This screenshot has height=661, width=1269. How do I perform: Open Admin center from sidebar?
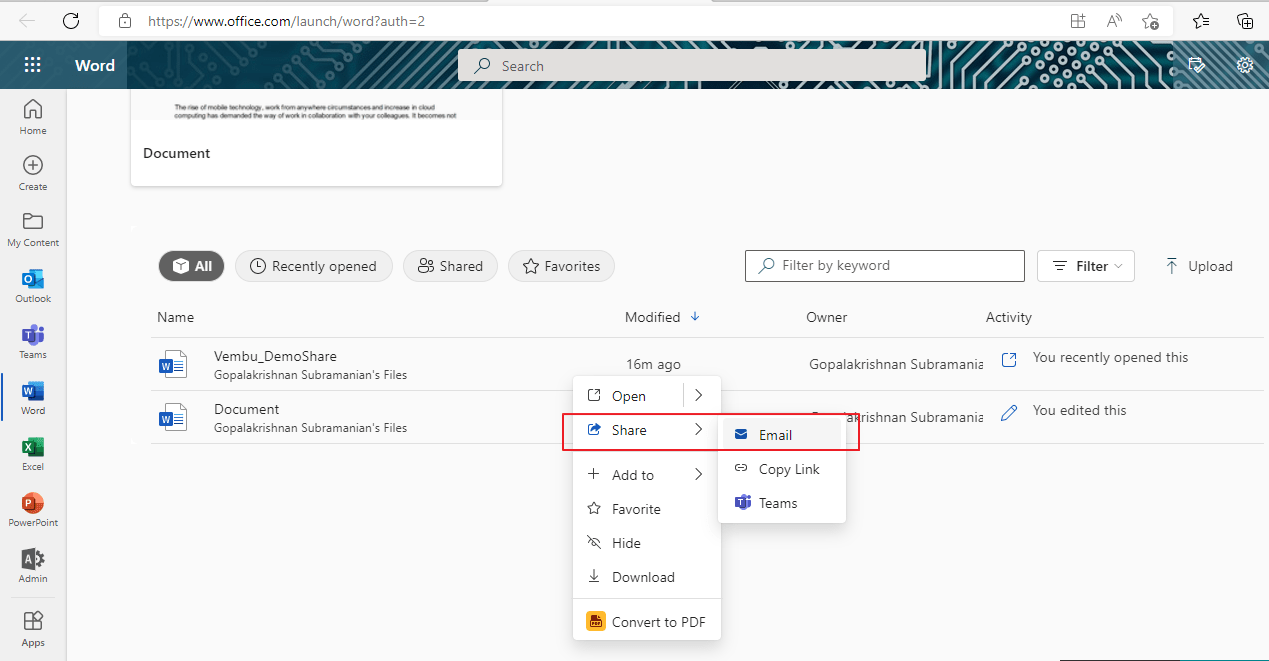tap(33, 565)
